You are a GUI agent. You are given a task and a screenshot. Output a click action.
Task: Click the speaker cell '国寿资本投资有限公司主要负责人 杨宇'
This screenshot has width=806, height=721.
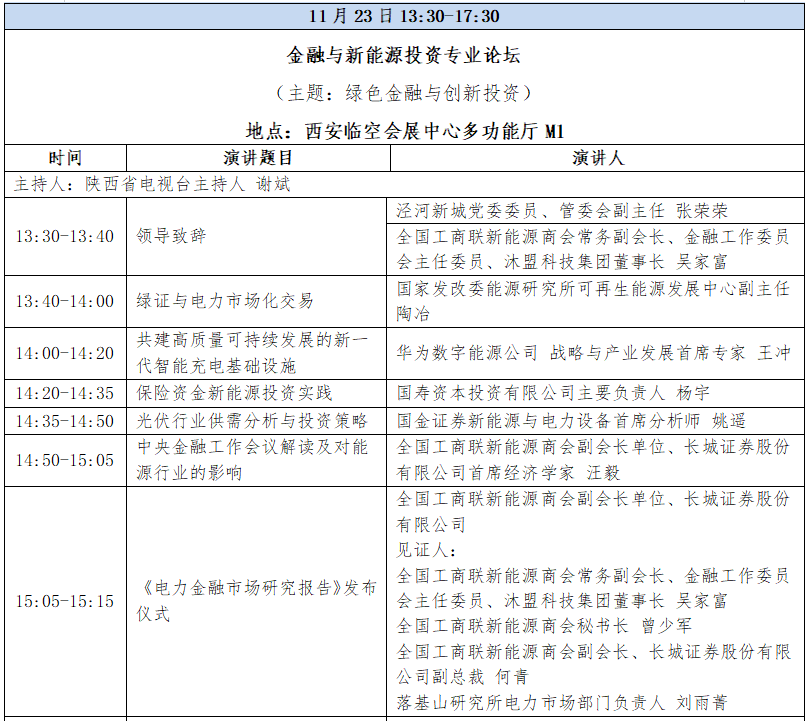pos(595,394)
